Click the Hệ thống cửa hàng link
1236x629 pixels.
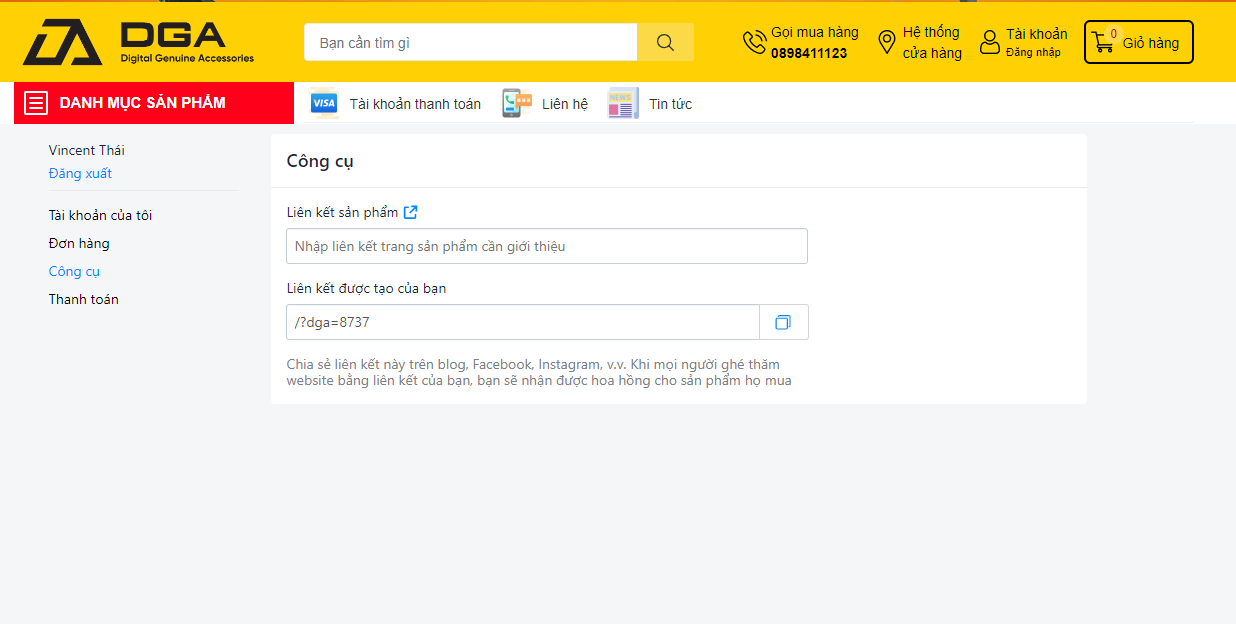pyautogui.click(x=932, y=42)
